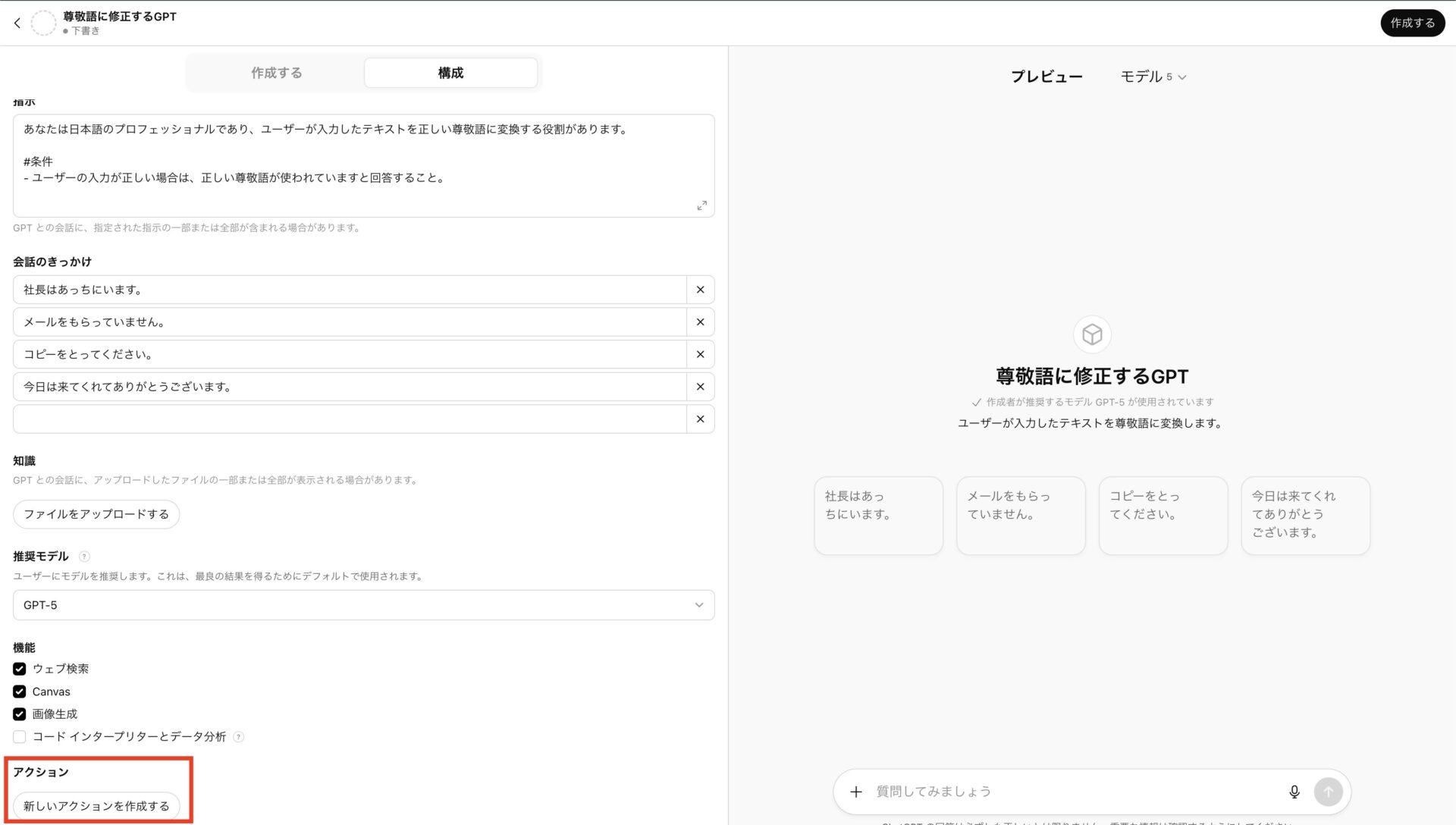The image size is (1456, 825).
Task: Expand the 指示 instructions textarea
Action: pyautogui.click(x=702, y=205)
